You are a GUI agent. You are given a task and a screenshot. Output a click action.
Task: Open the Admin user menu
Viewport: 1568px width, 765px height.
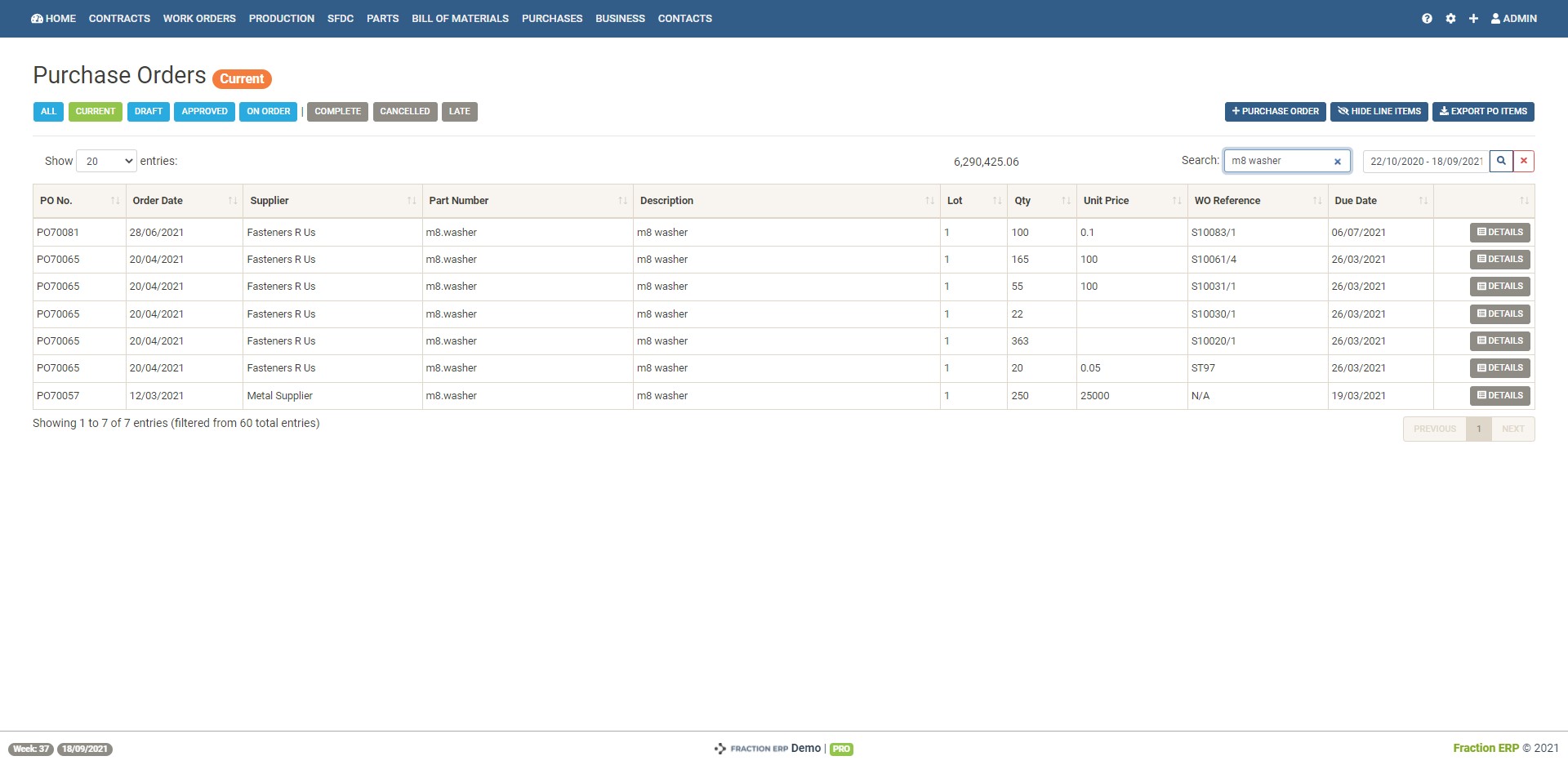pyautogui.click(x=1513, y=18)
